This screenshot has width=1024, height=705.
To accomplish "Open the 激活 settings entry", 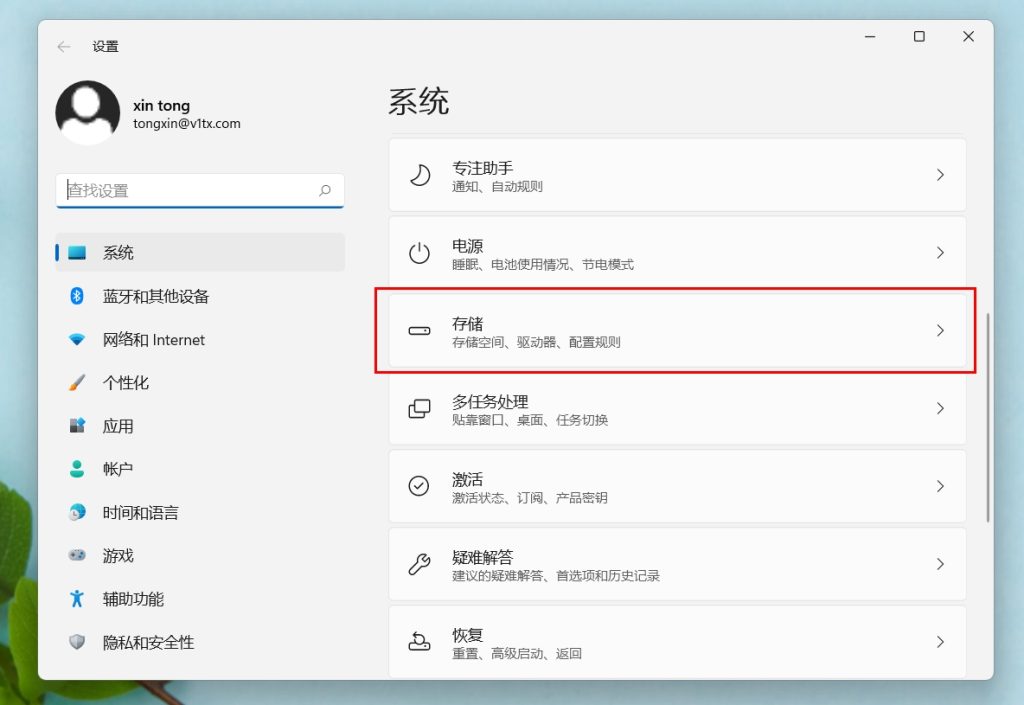I will (x=677, y=486).
